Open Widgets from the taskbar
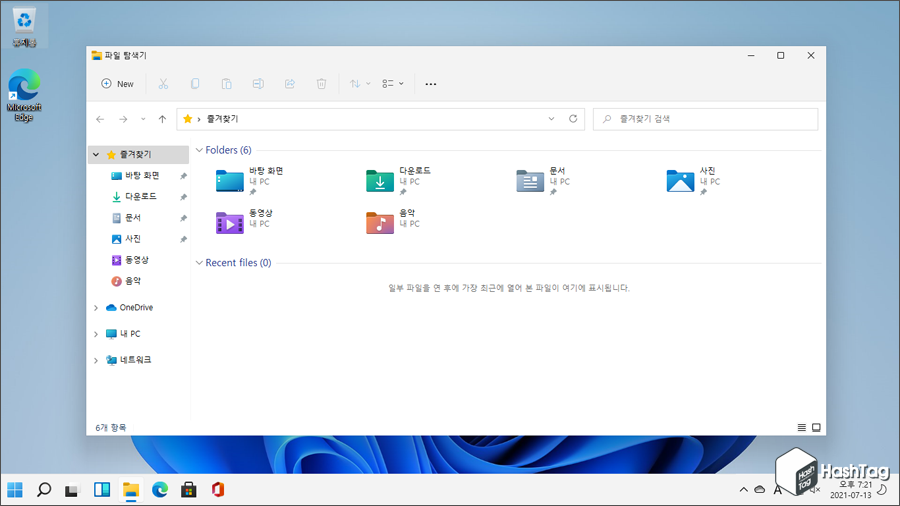The image size is (900, 506). coord(102,490)
